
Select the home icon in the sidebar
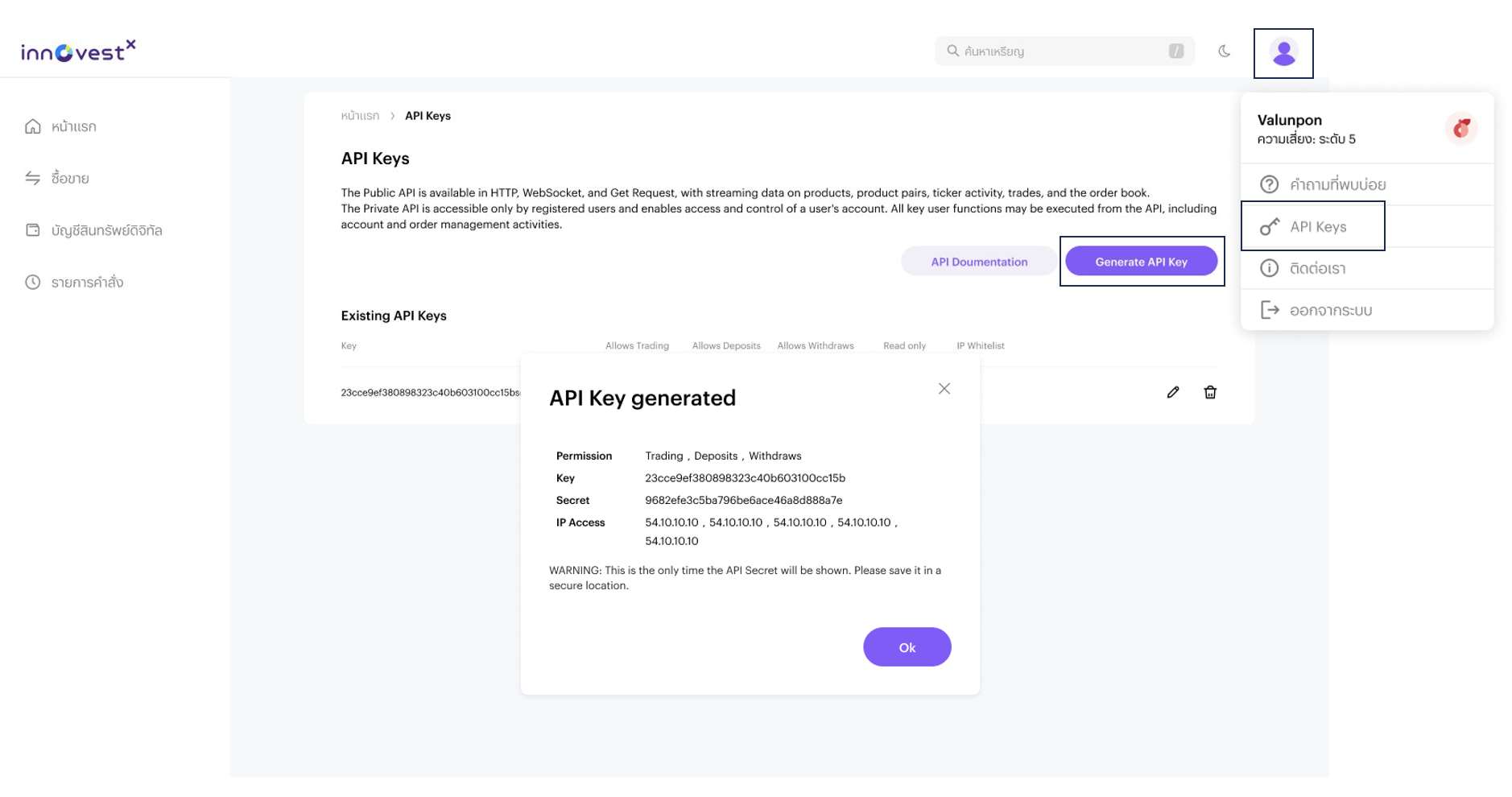(x=32, y=126)
